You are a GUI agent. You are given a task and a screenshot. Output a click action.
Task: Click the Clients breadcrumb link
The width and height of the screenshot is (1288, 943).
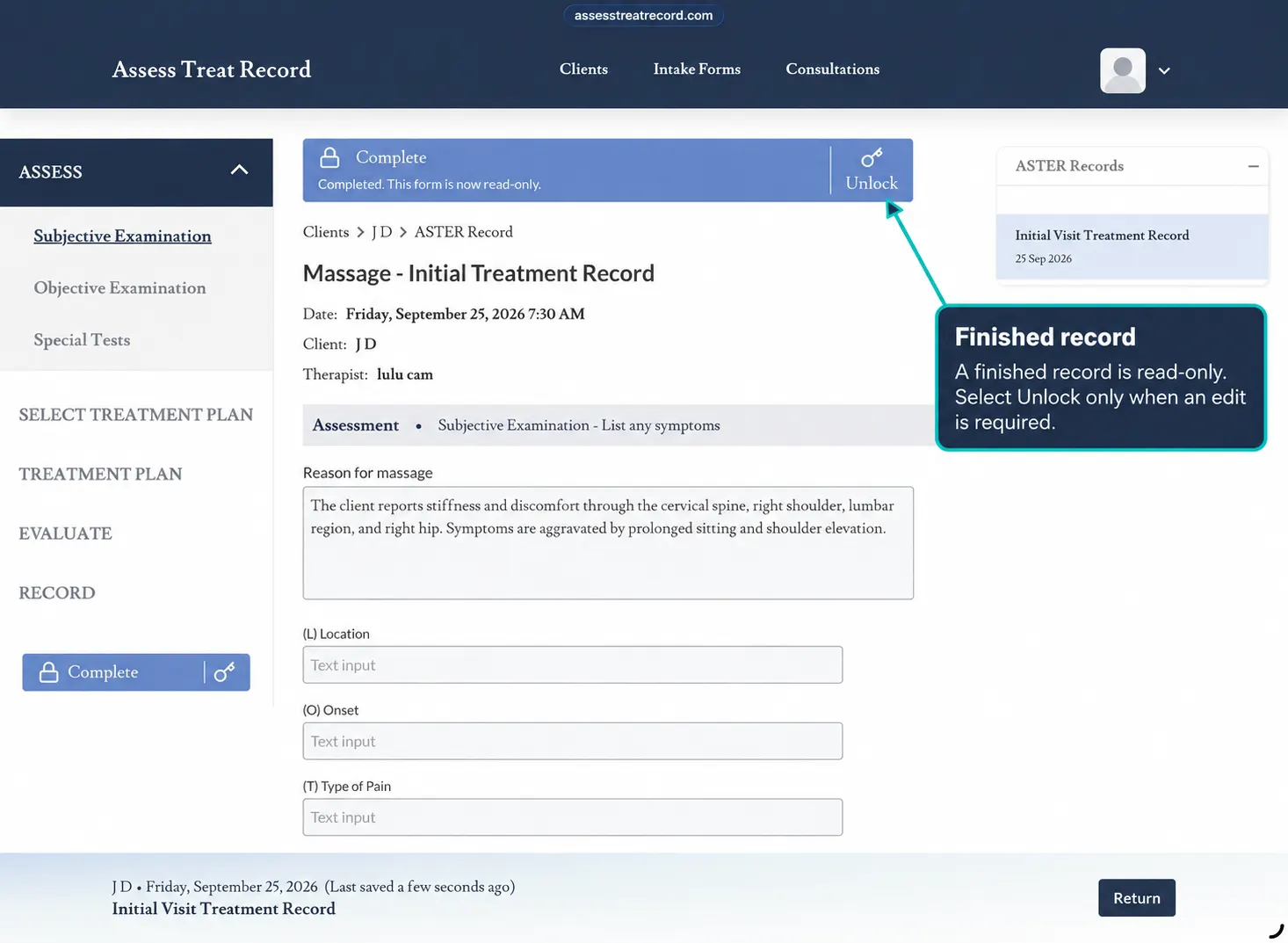point(326,232)
